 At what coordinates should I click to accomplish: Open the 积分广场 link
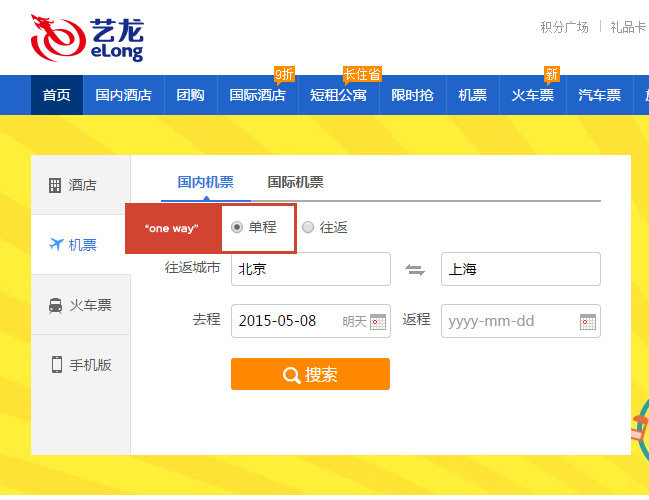pos(565,27)
